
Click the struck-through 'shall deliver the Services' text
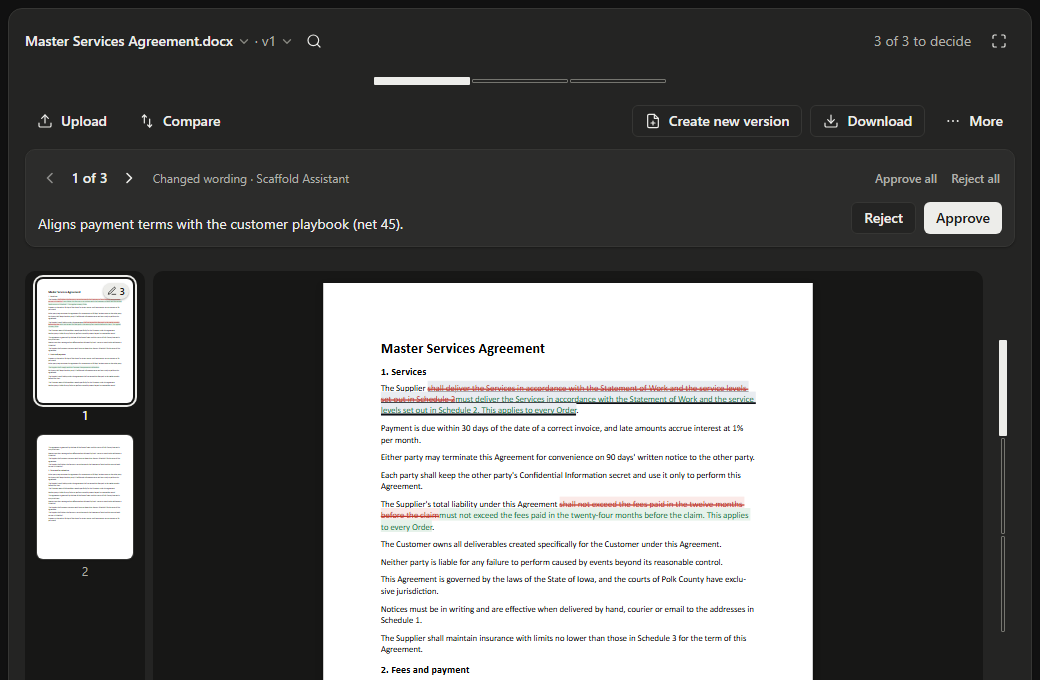tap(587, 388)
